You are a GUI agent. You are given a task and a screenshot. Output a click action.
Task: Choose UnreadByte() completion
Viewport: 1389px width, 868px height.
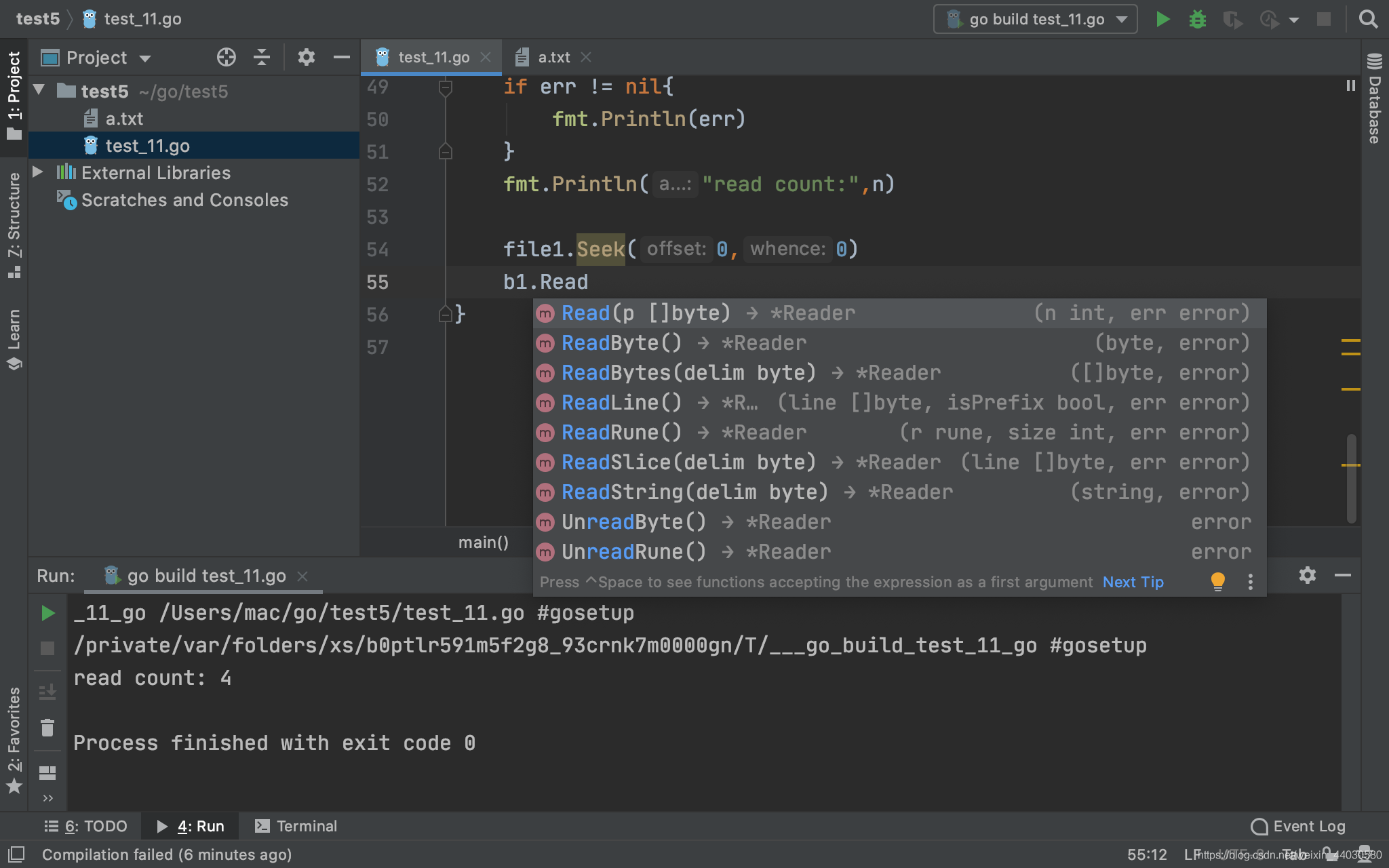[899, 522]
